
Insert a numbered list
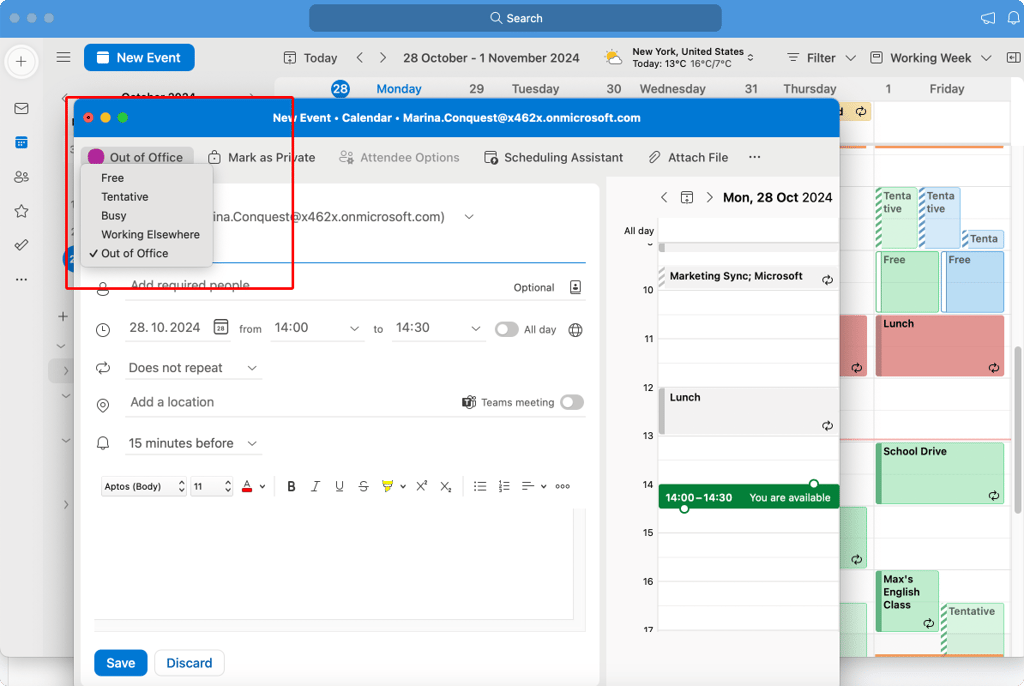[x=504, y=486]
